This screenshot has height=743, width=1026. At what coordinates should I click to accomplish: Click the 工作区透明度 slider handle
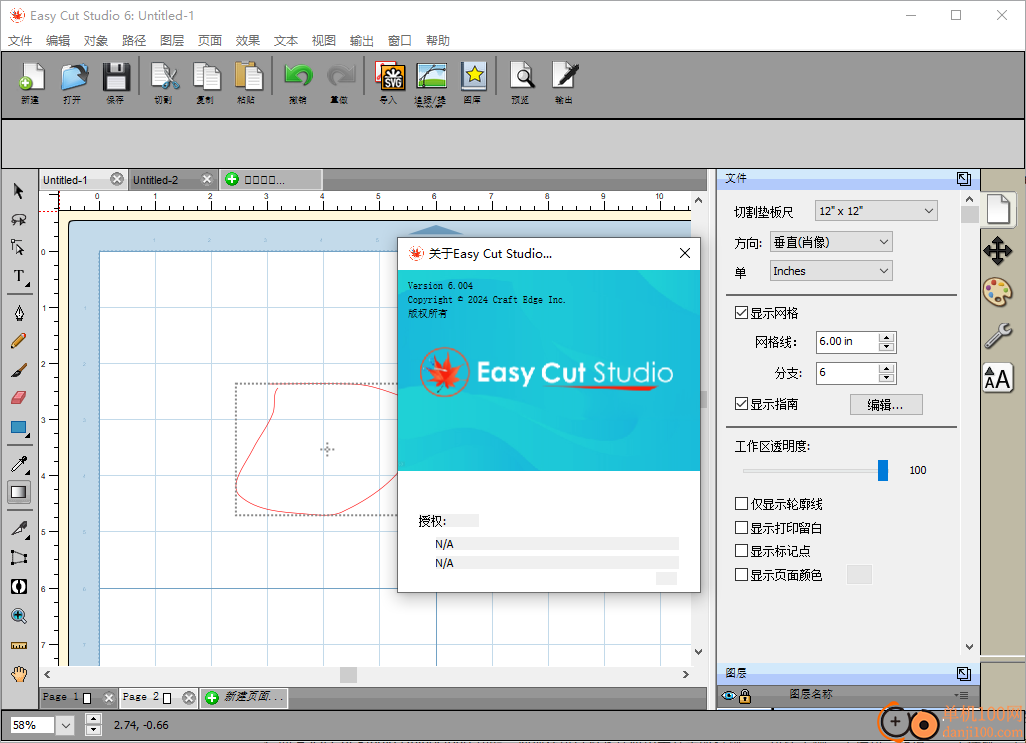point(883,470)
